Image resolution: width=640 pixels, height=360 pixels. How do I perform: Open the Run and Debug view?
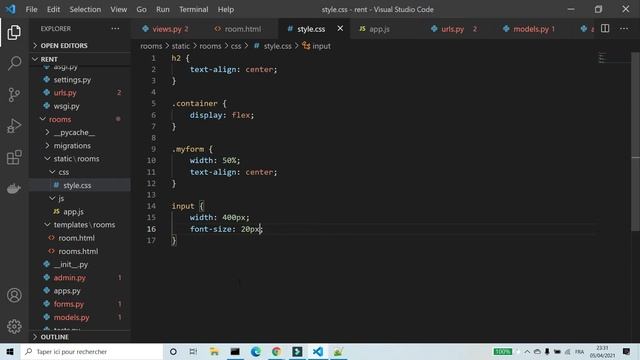click(x=14, y=126)
